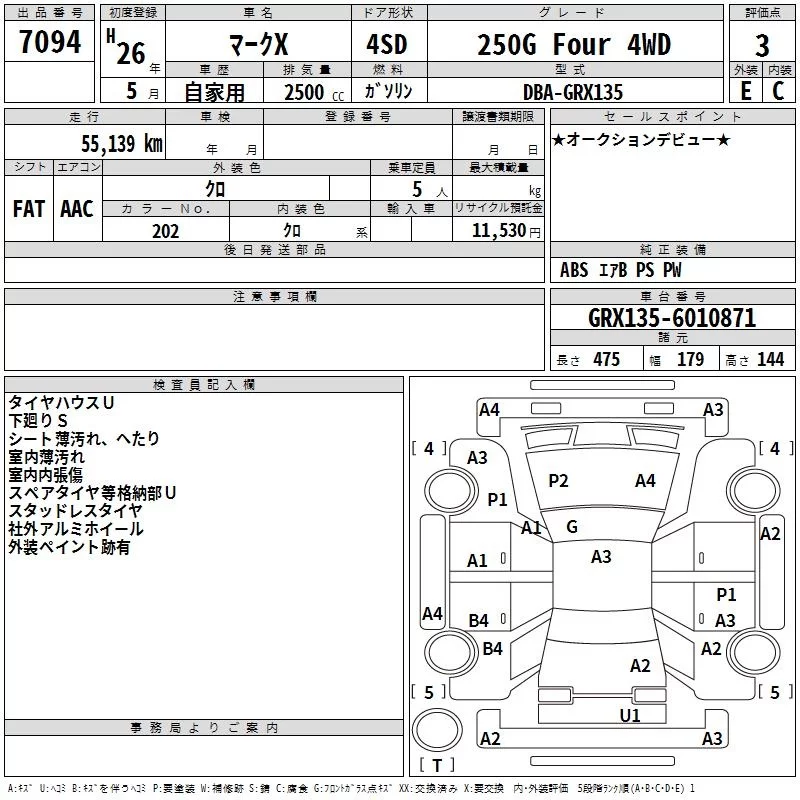Click note 外装ペイント跡有
The height and width of the screenshot is (800, 800).
(69, 547)
